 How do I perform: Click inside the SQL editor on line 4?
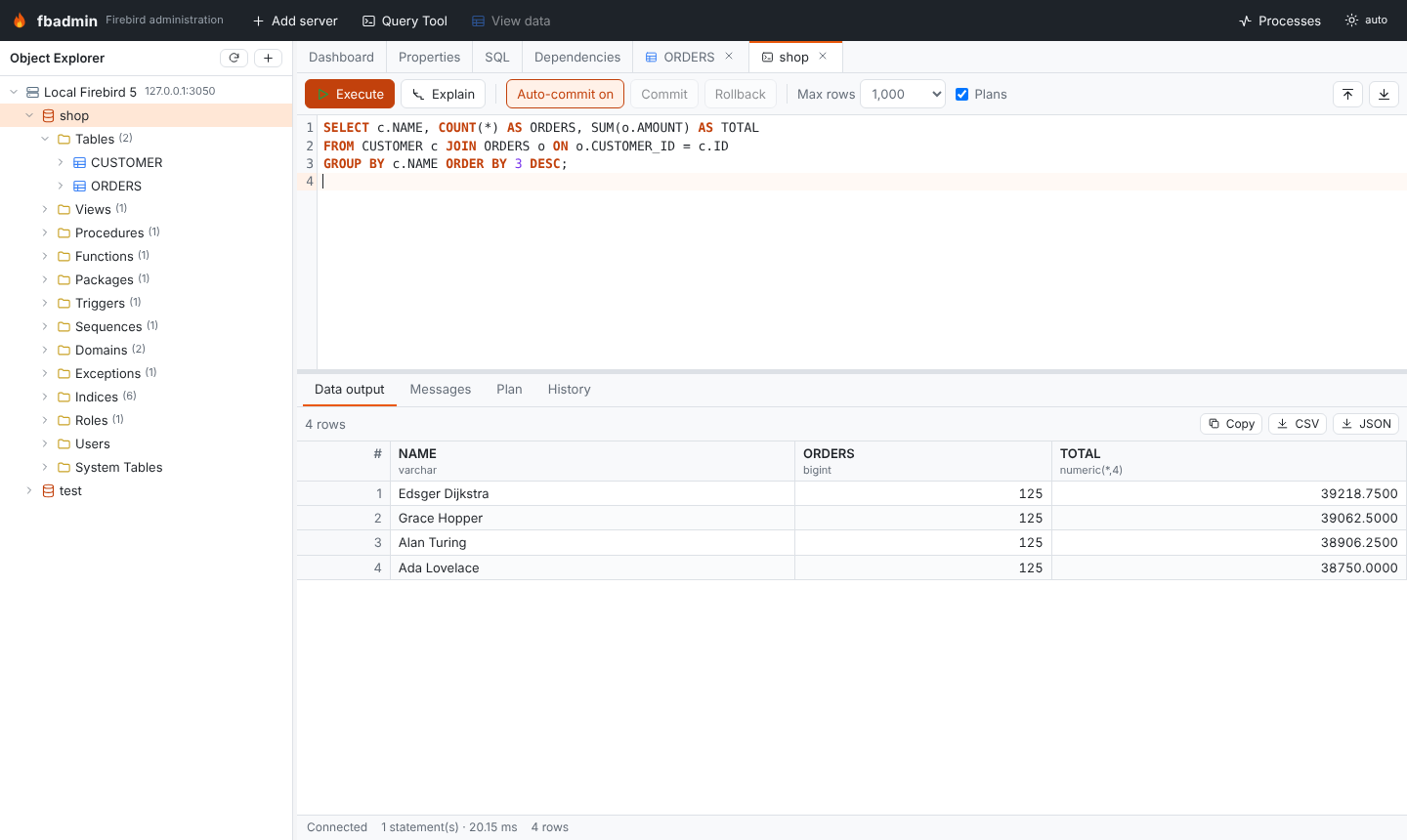860,182
